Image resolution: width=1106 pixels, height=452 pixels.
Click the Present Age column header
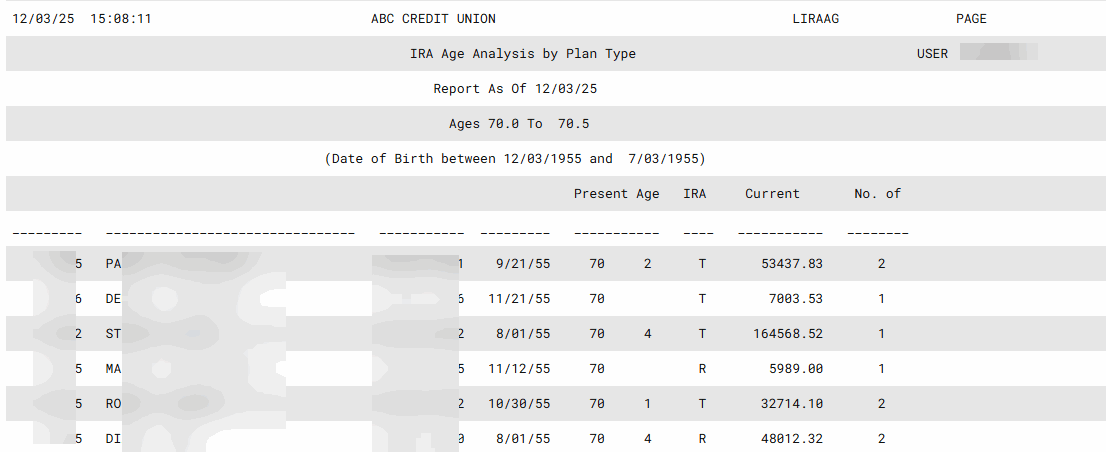(x=616, y=194)
